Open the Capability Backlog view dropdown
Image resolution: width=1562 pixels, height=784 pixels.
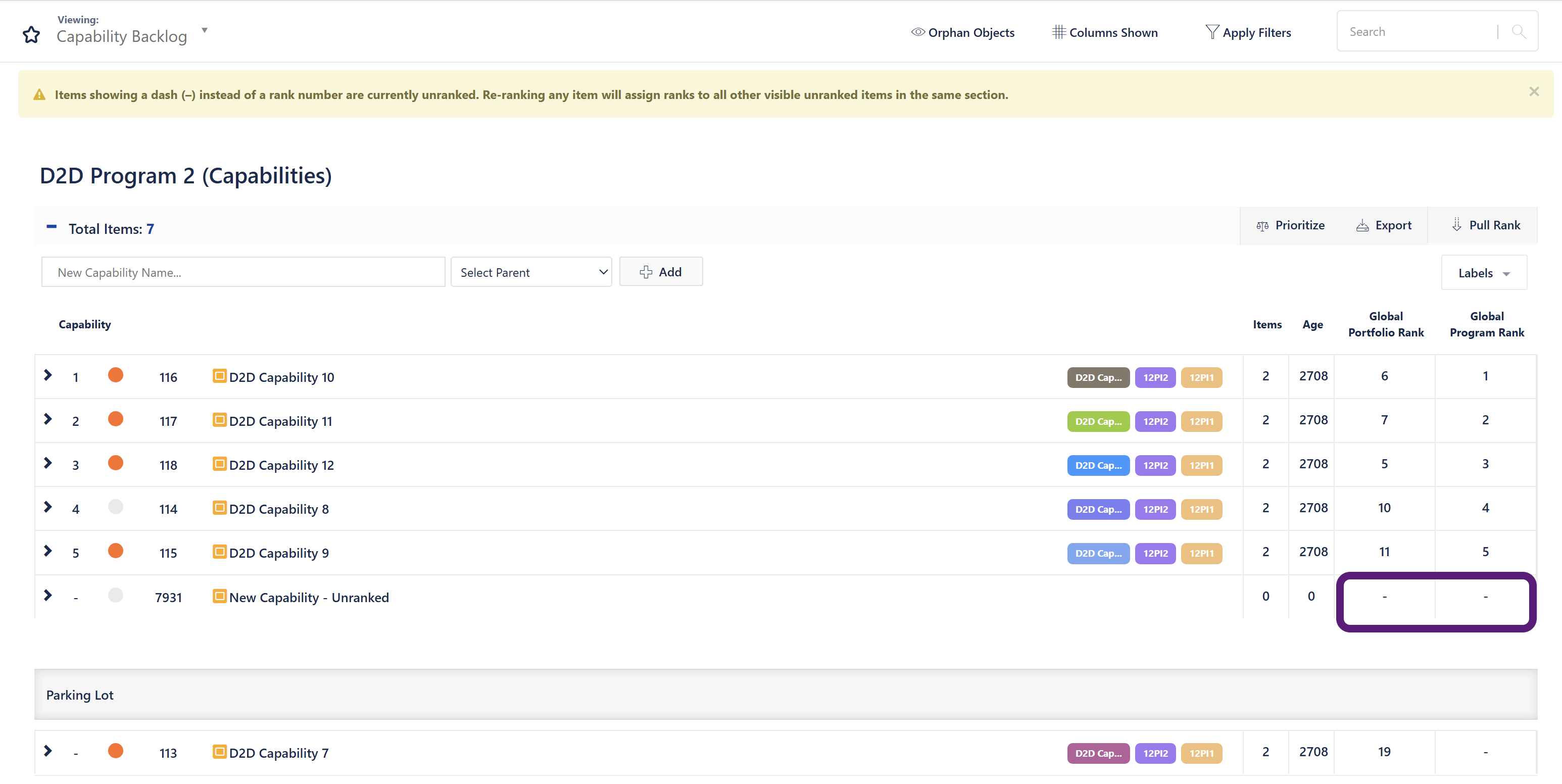[x=205, y=30]
